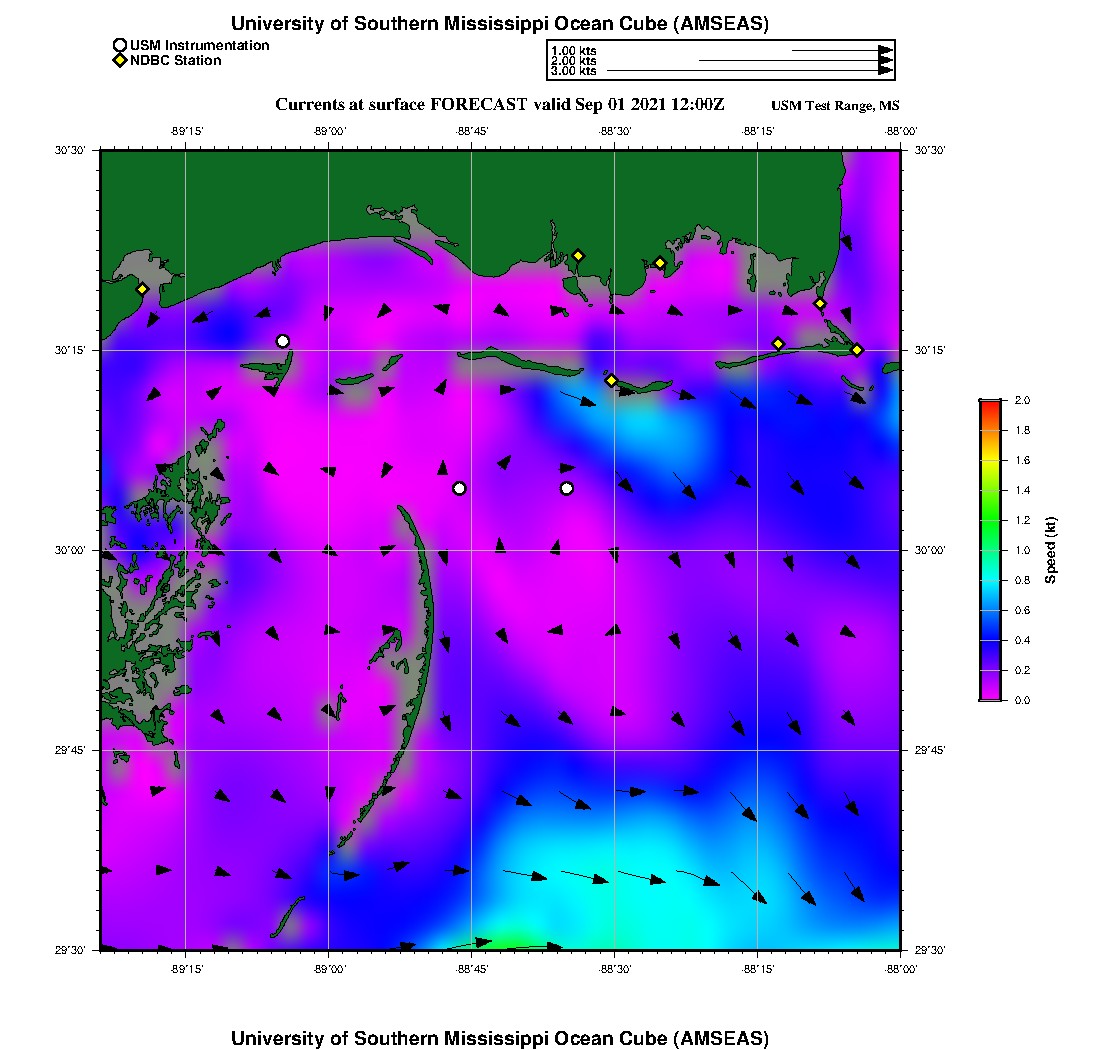1100x1050 pixels.
Task: Click the 89°00' longitude label on top axis
Action: (329, 130)
